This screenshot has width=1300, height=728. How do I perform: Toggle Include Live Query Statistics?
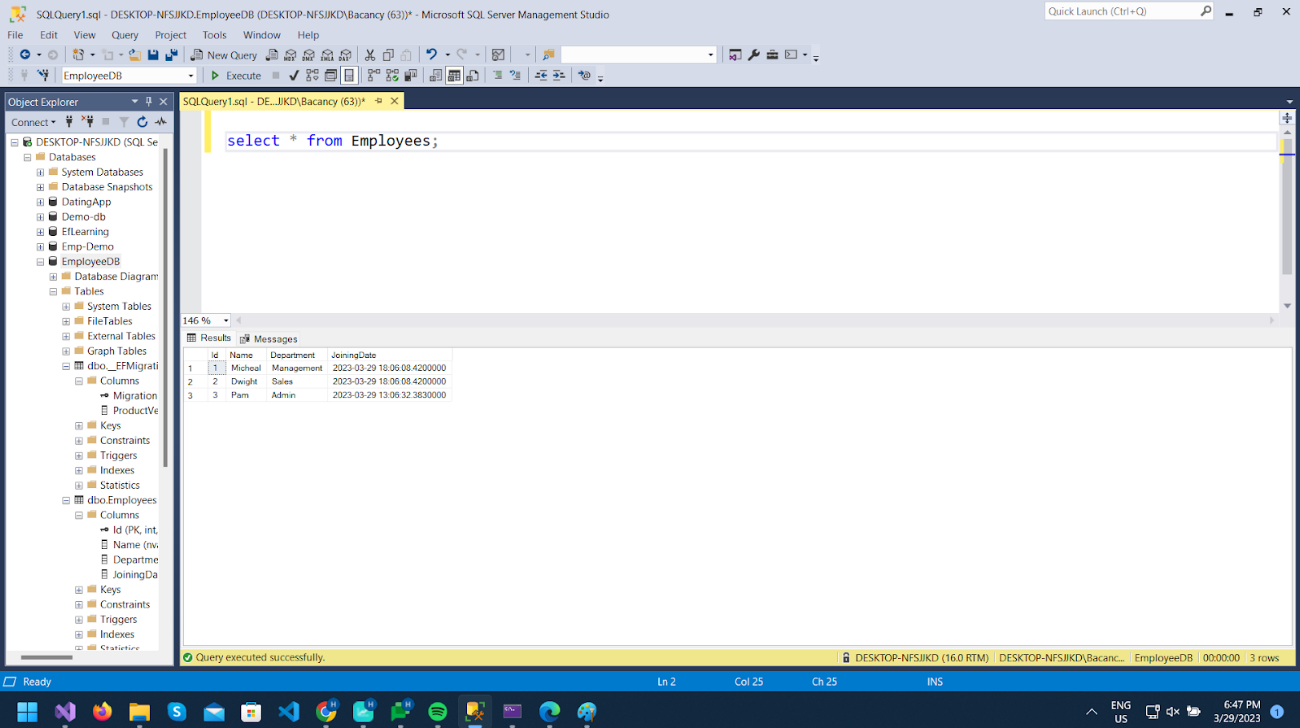tap(392, 75)
